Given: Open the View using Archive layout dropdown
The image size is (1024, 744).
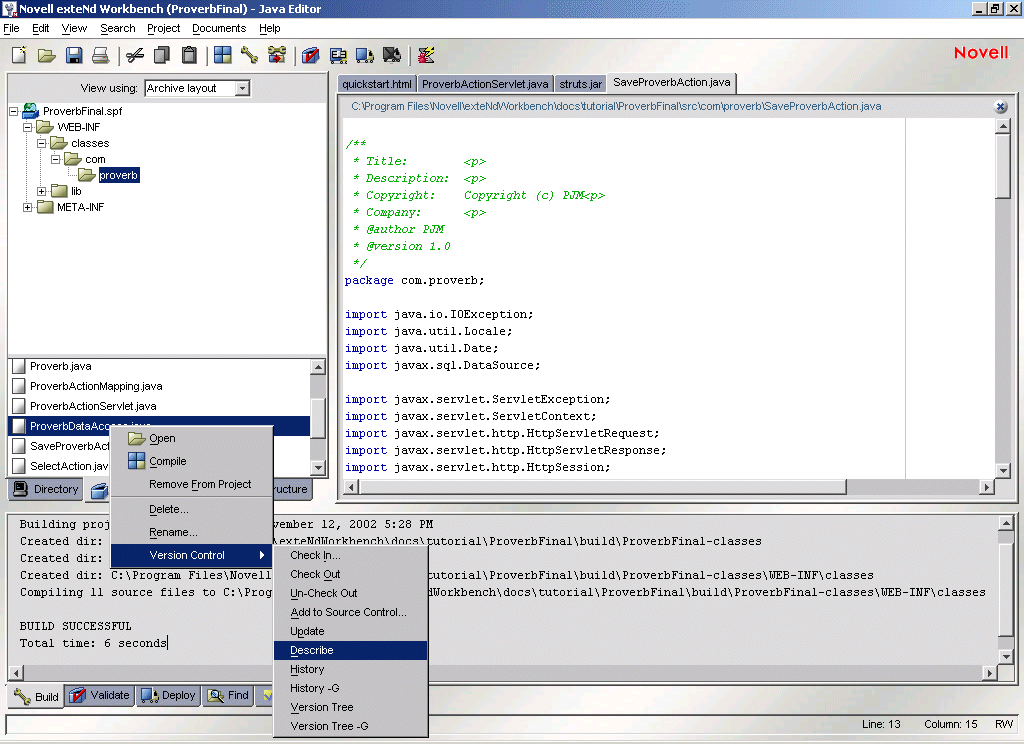Looking at the screenshot, I should (x=242, y=88).
